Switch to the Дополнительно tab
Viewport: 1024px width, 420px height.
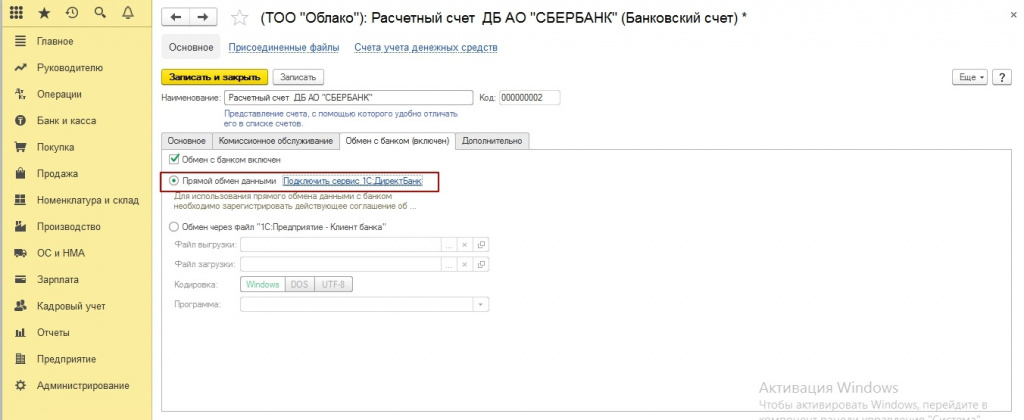tap(492, 141)
